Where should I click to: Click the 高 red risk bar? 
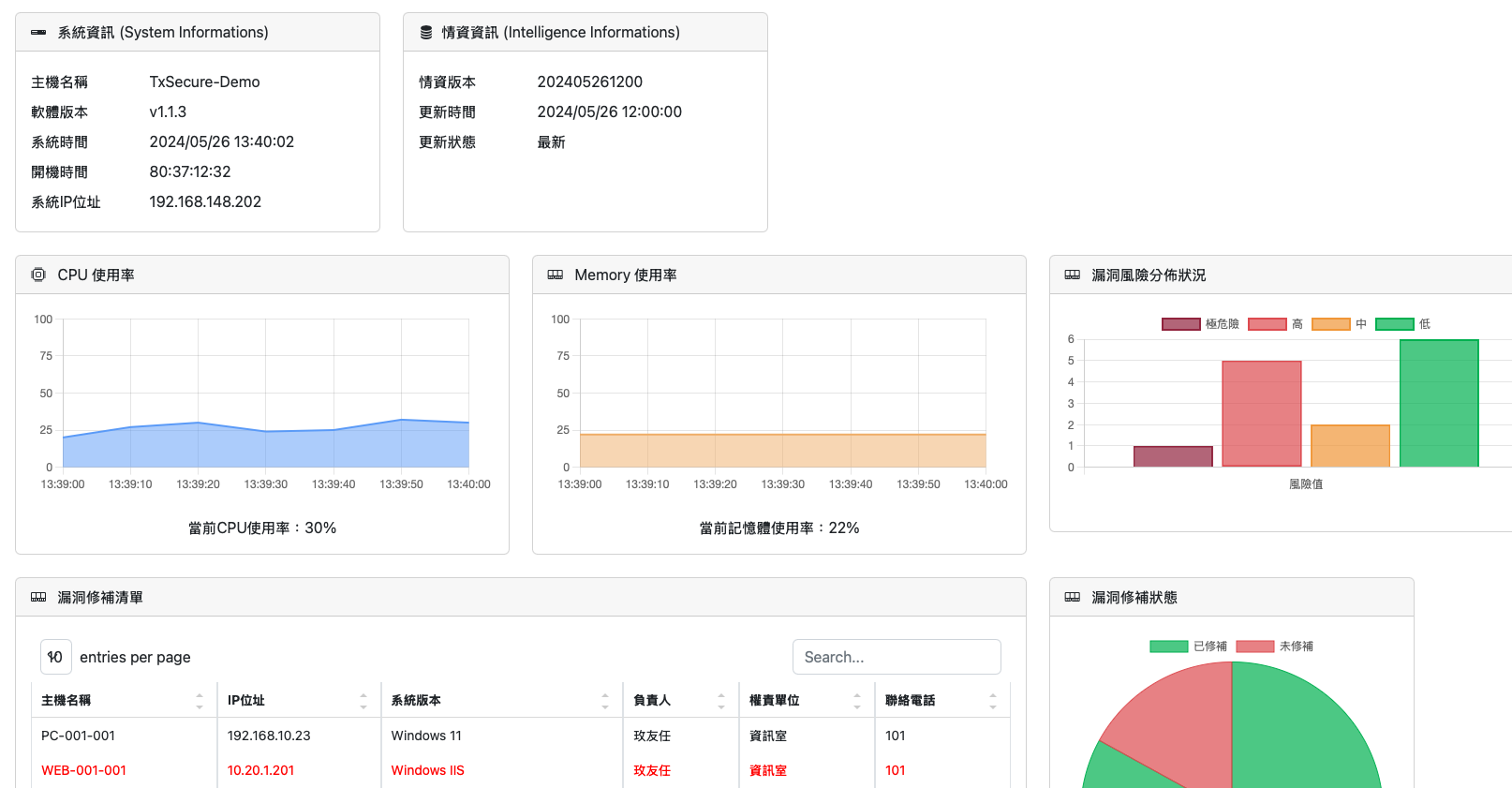point(1262,413)
